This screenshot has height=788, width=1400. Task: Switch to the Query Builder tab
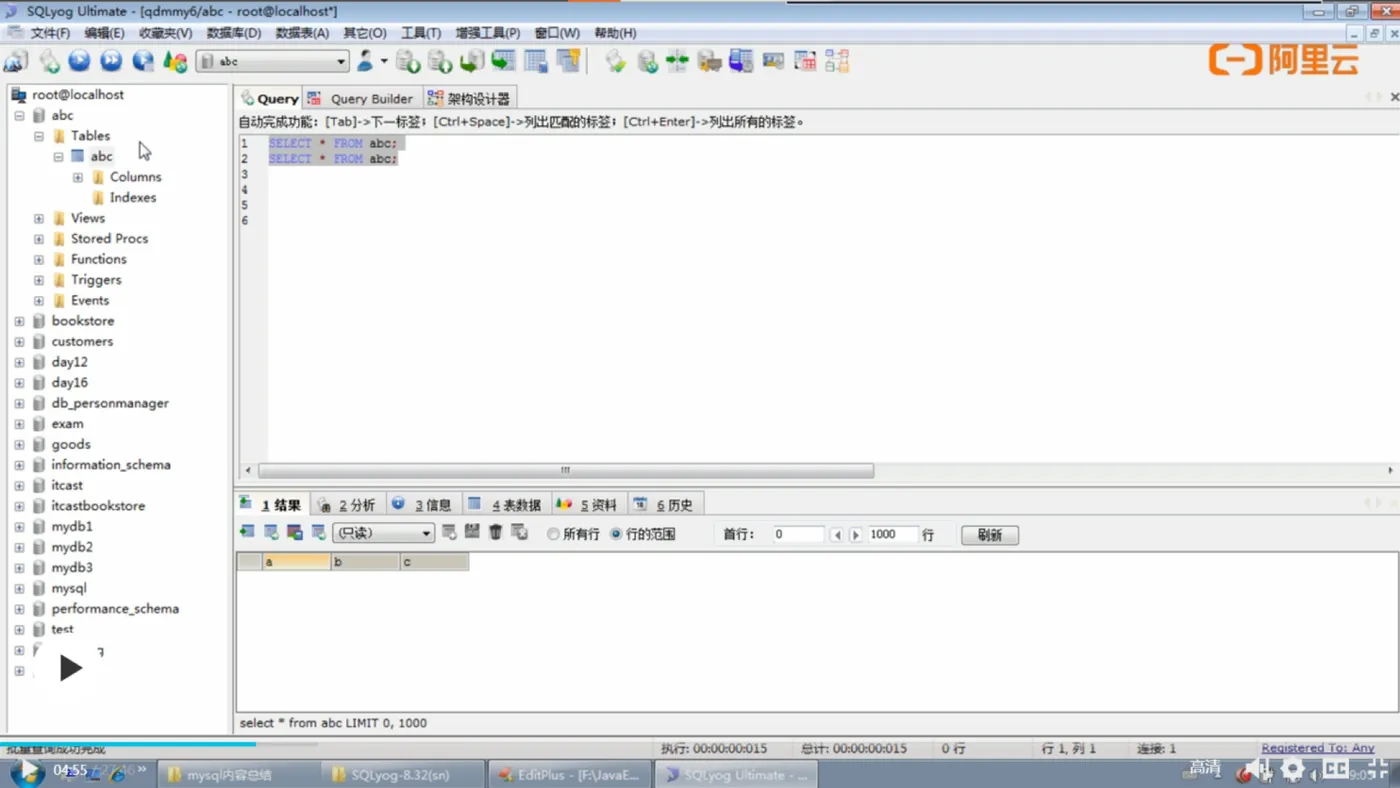click(x=360, y=98)
